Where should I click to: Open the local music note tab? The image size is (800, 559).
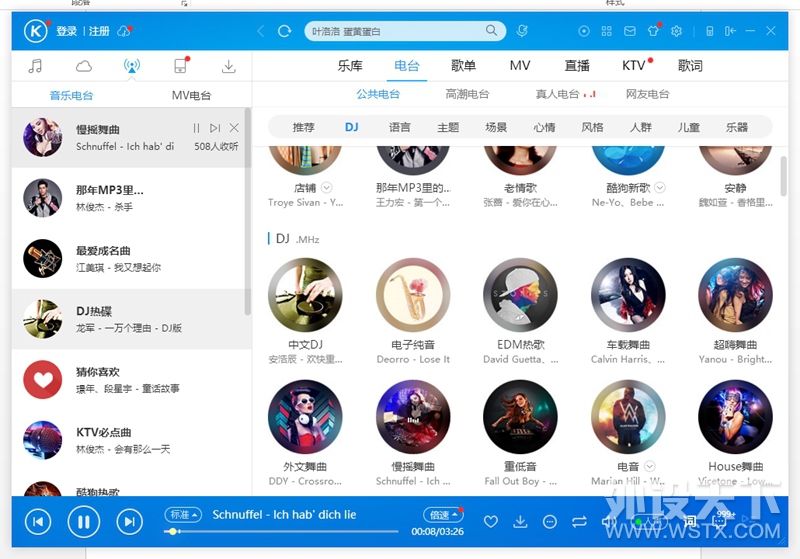click(35, 66)
